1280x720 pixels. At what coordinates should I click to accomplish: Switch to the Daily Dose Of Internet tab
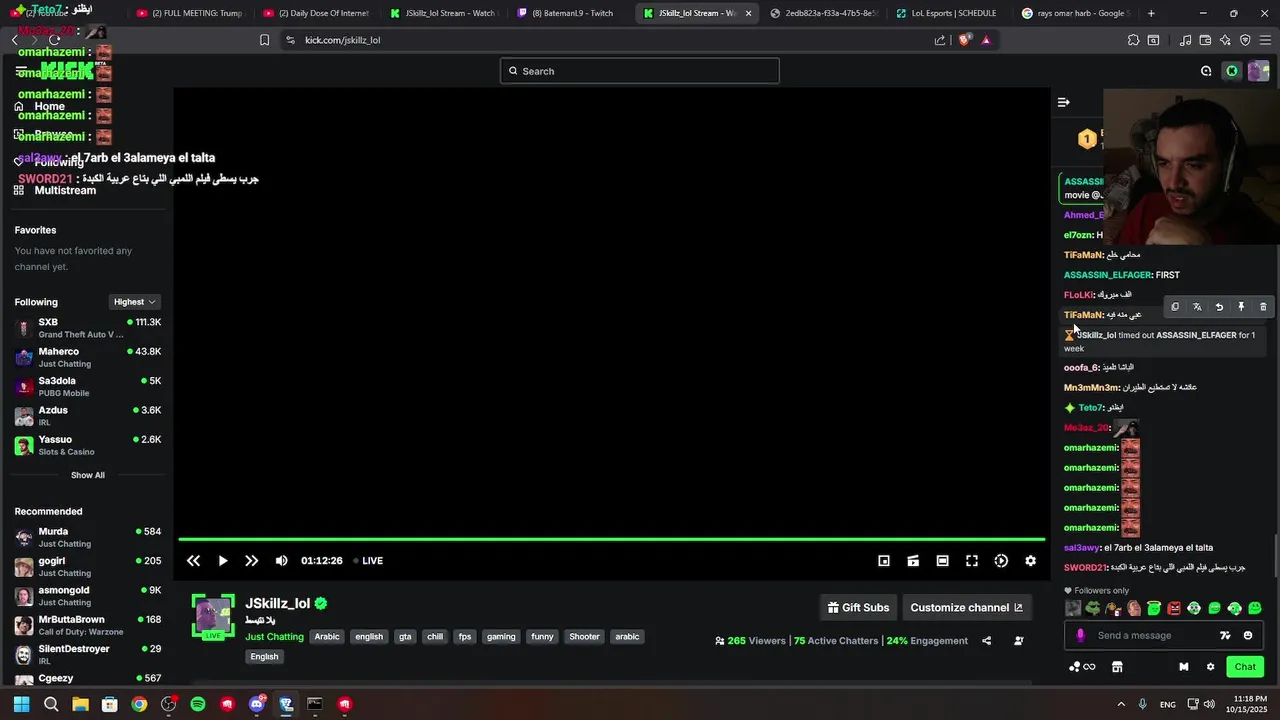point(316,13)
